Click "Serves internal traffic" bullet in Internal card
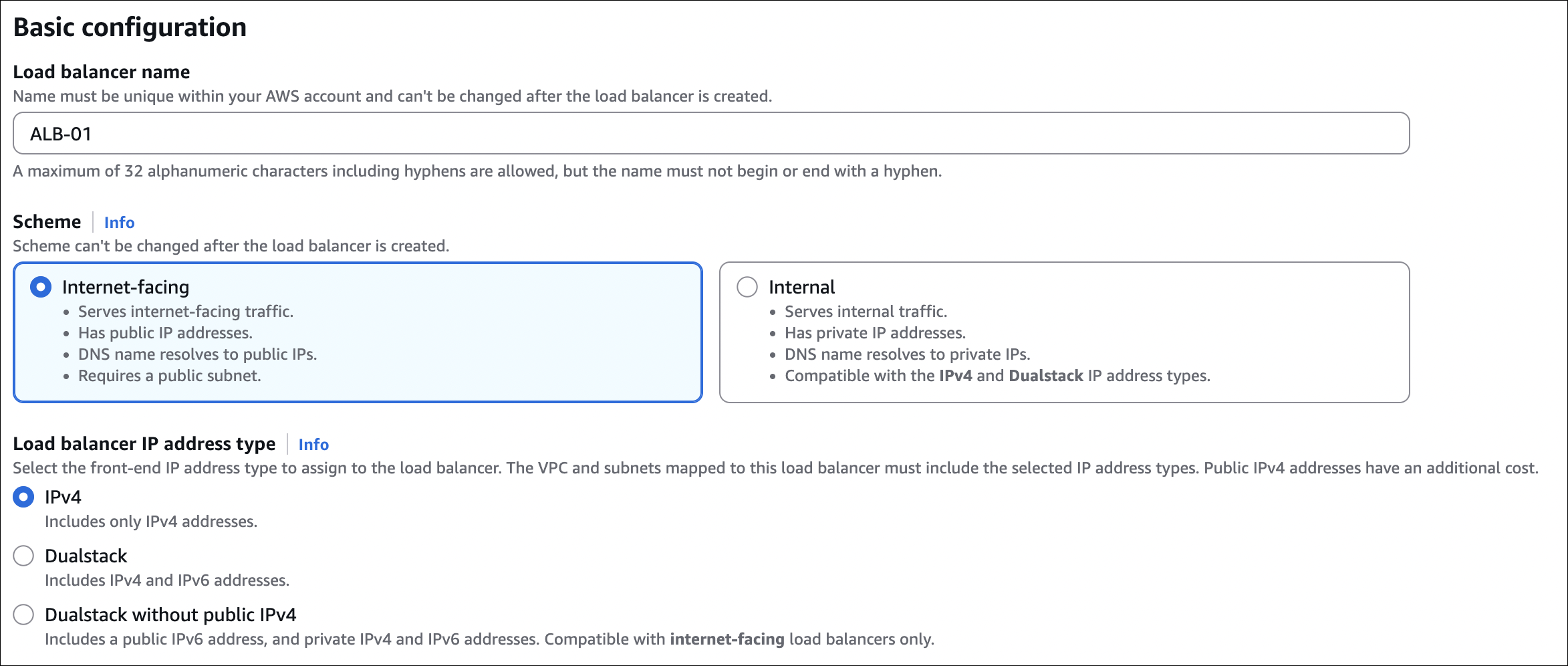Viewport: 1568px width, 666px height. pyautogui.click(x=866, y=312)
